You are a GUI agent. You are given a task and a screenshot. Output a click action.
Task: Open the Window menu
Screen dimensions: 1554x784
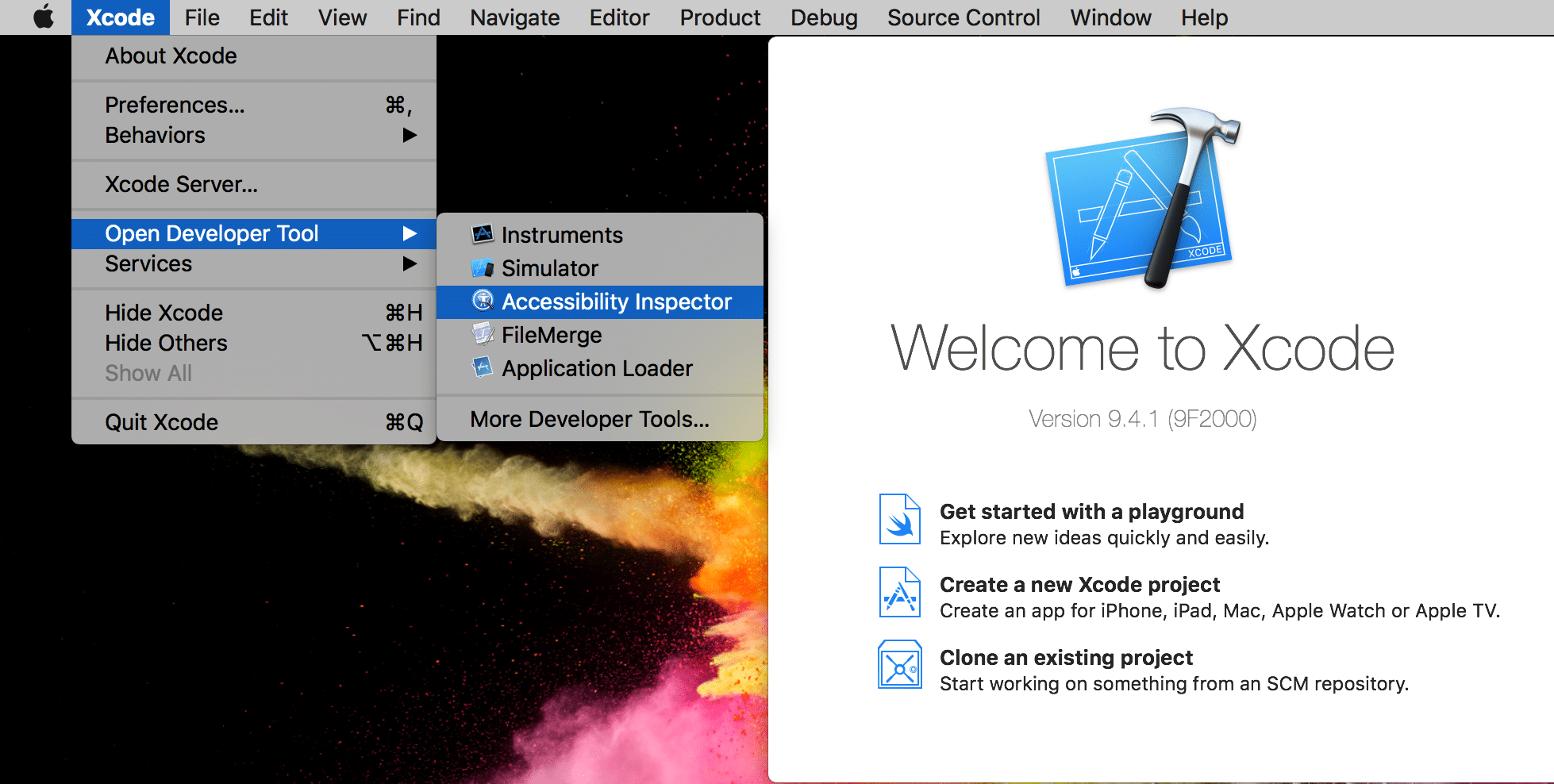tap(1110, 17)
